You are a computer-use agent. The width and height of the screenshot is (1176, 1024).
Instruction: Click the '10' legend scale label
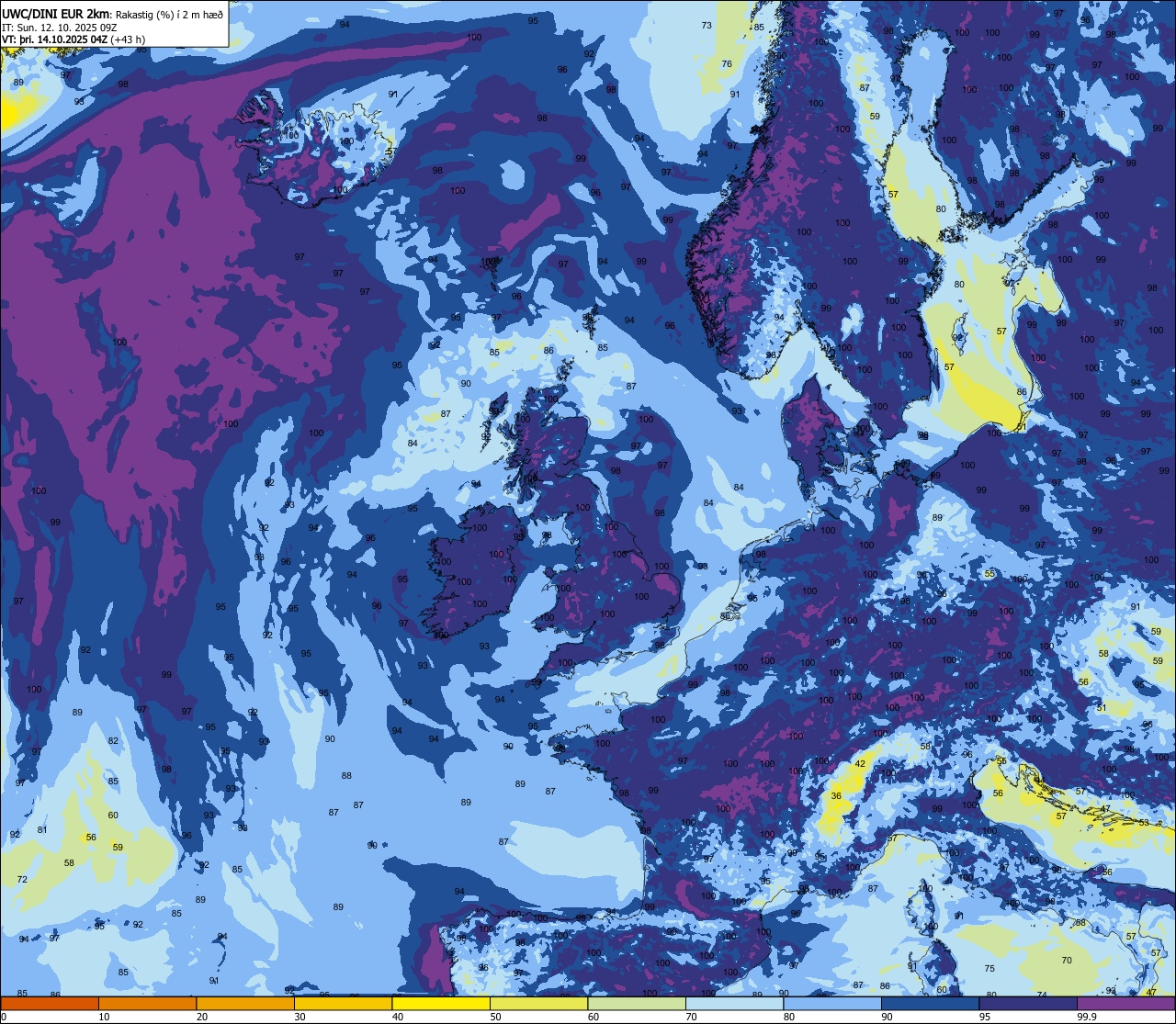tap(105, 1017)
